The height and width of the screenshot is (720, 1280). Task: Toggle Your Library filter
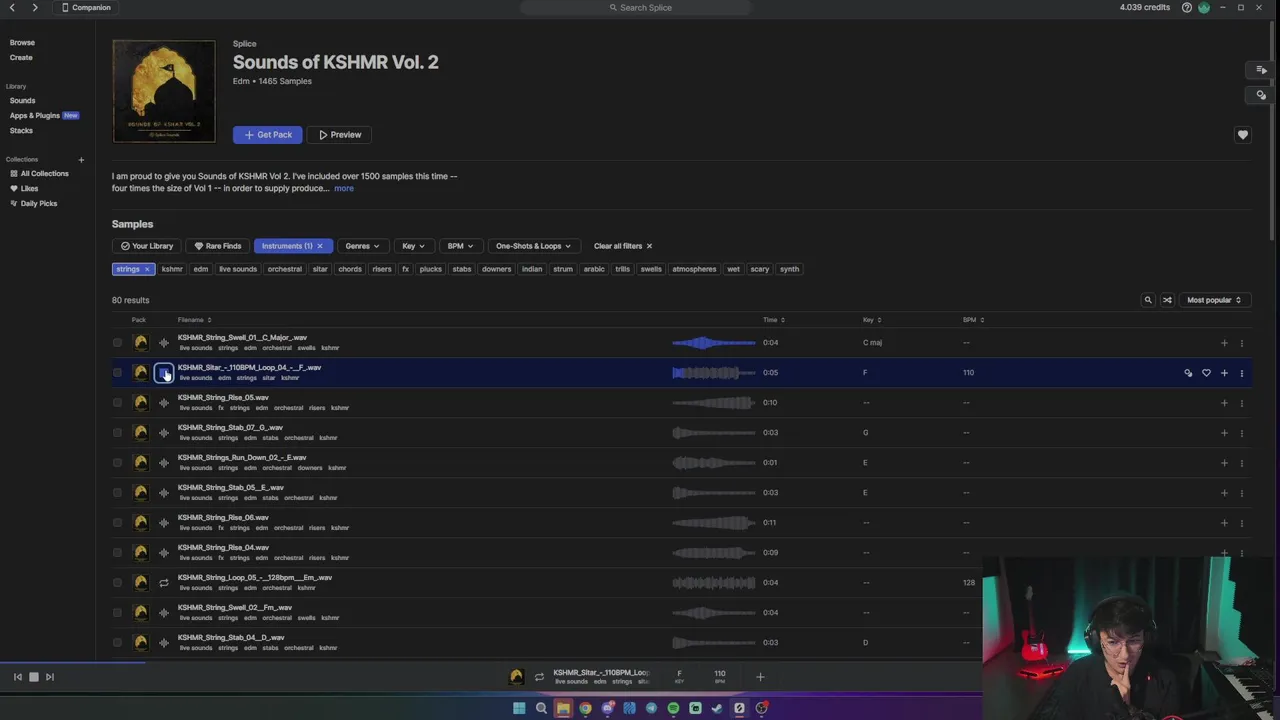(x=147, y=246)
